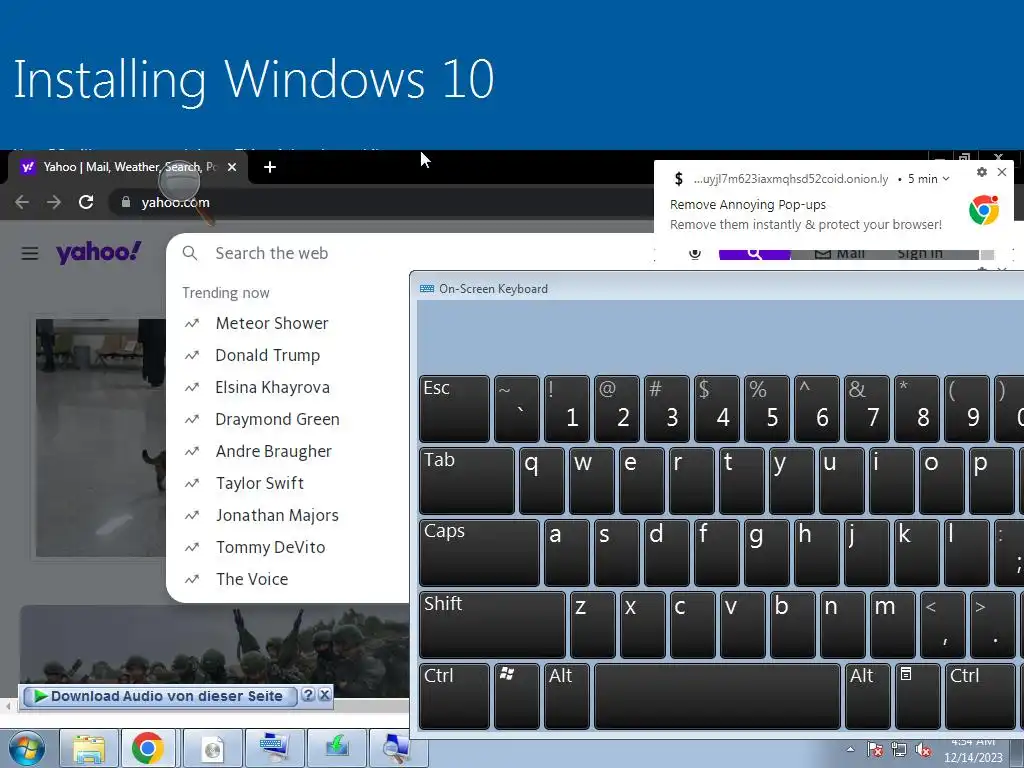Click the m key on On-Screen Keyboard
Screen dimensions: 1024x768
point(892,624)
